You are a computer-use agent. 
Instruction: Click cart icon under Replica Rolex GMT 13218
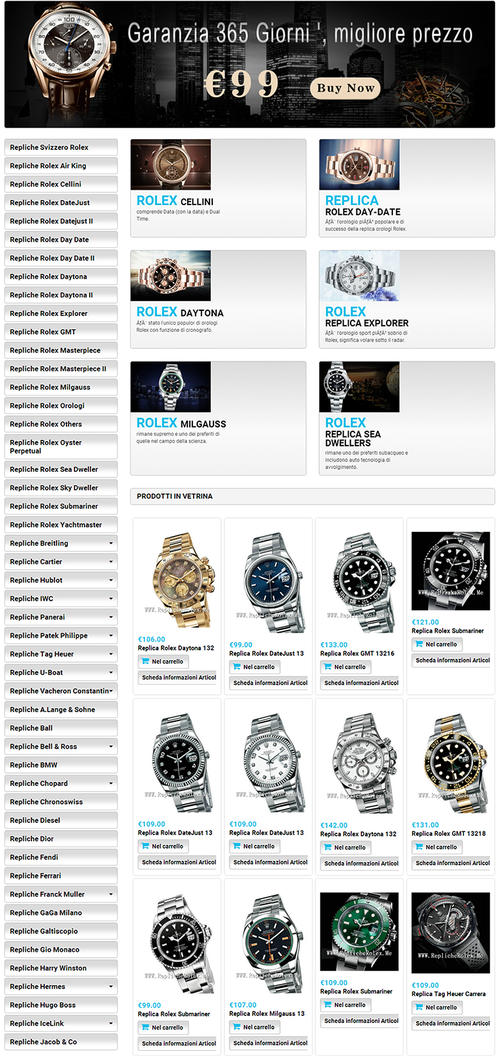pyautogui.click(x=419, y=847)
